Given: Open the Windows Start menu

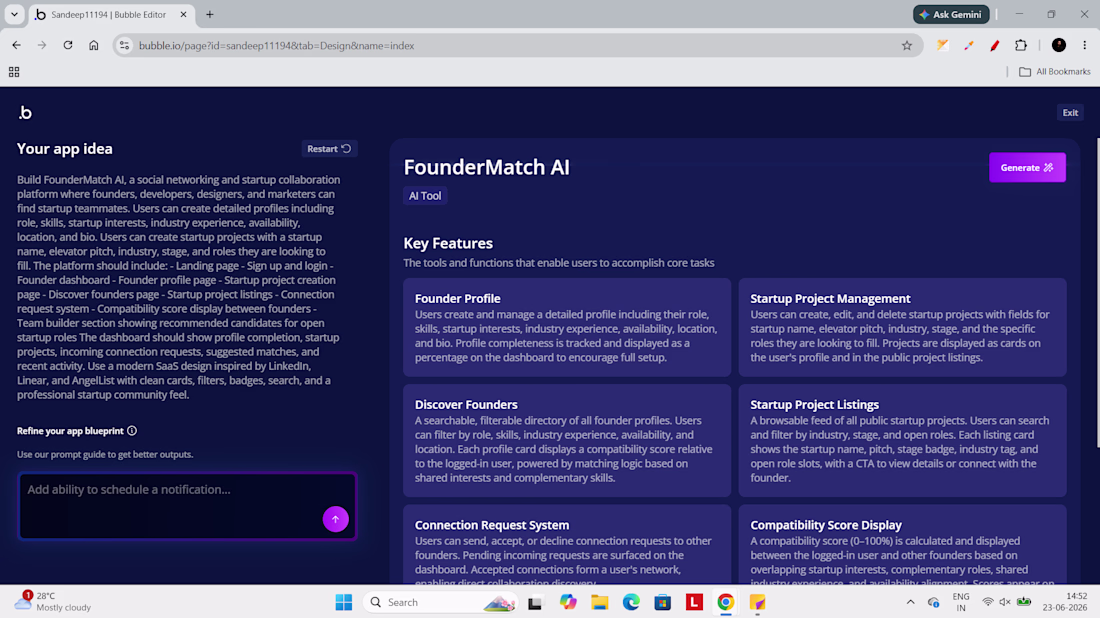Looking at the screenshot, I should 344,602.
